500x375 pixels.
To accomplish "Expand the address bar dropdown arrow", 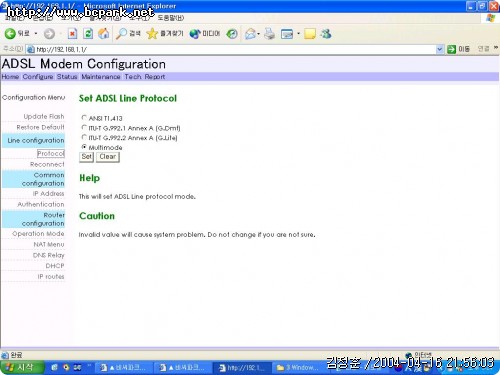I will click(x=440, y=49).
